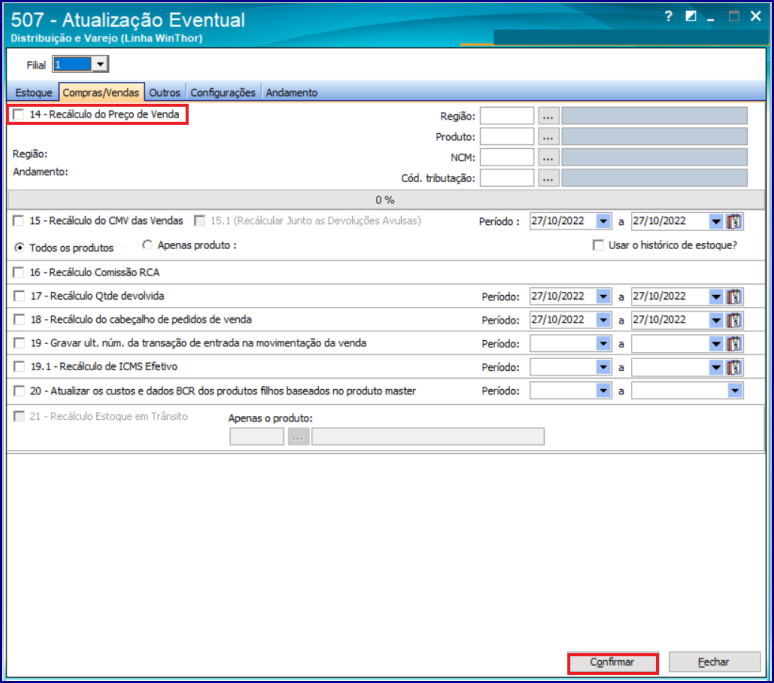Close the Atualização Eventual window

pyautogui.click(x=756, y=16)
